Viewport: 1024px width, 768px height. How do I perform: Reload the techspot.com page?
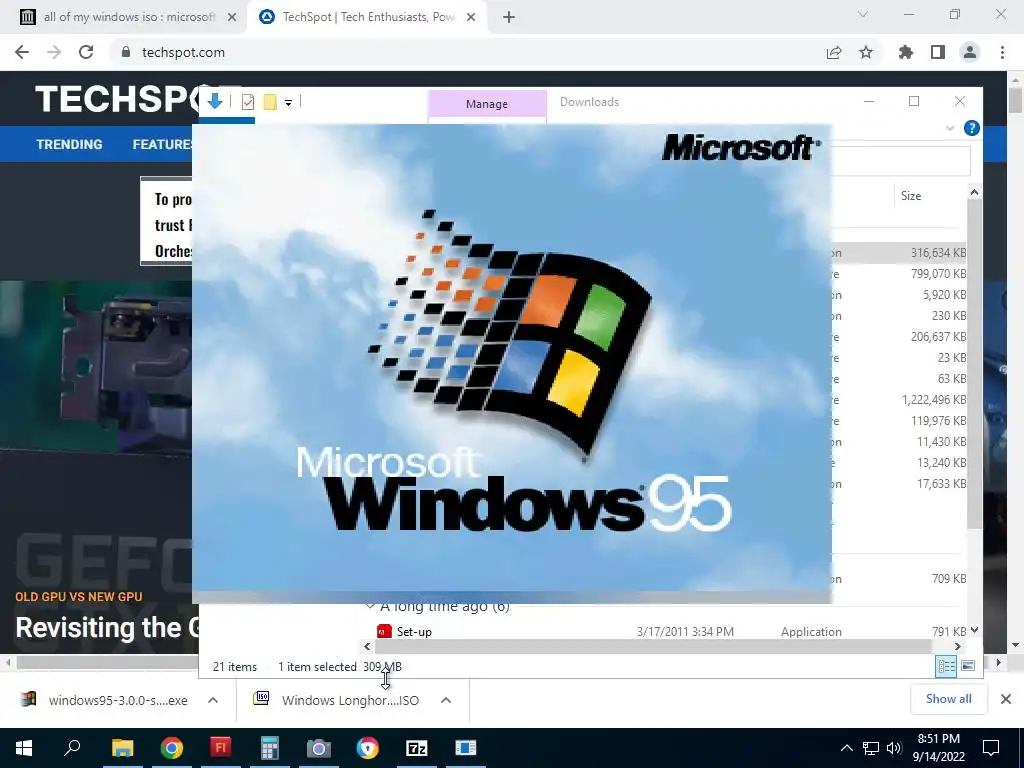(86, 52)
